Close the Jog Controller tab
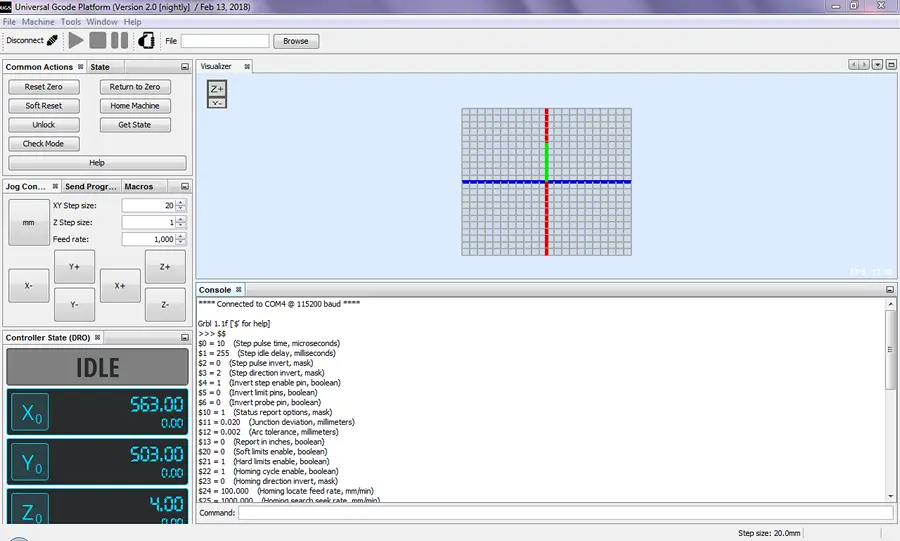 (55, 186)
